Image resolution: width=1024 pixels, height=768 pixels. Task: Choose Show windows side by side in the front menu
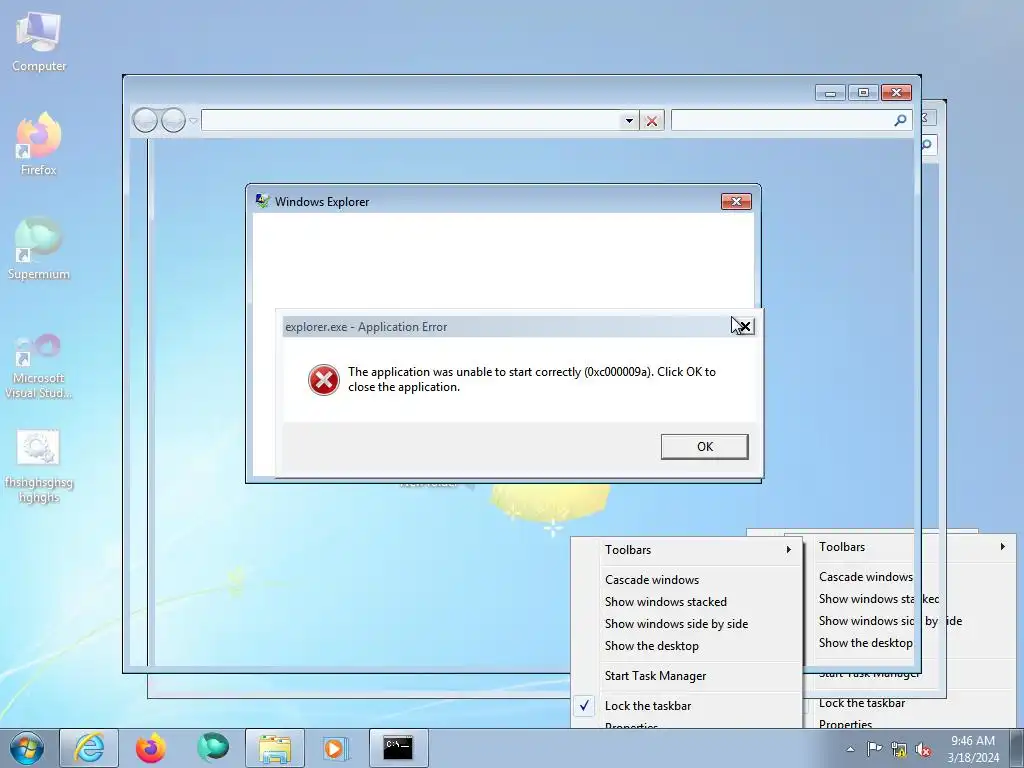coord(686,624)
